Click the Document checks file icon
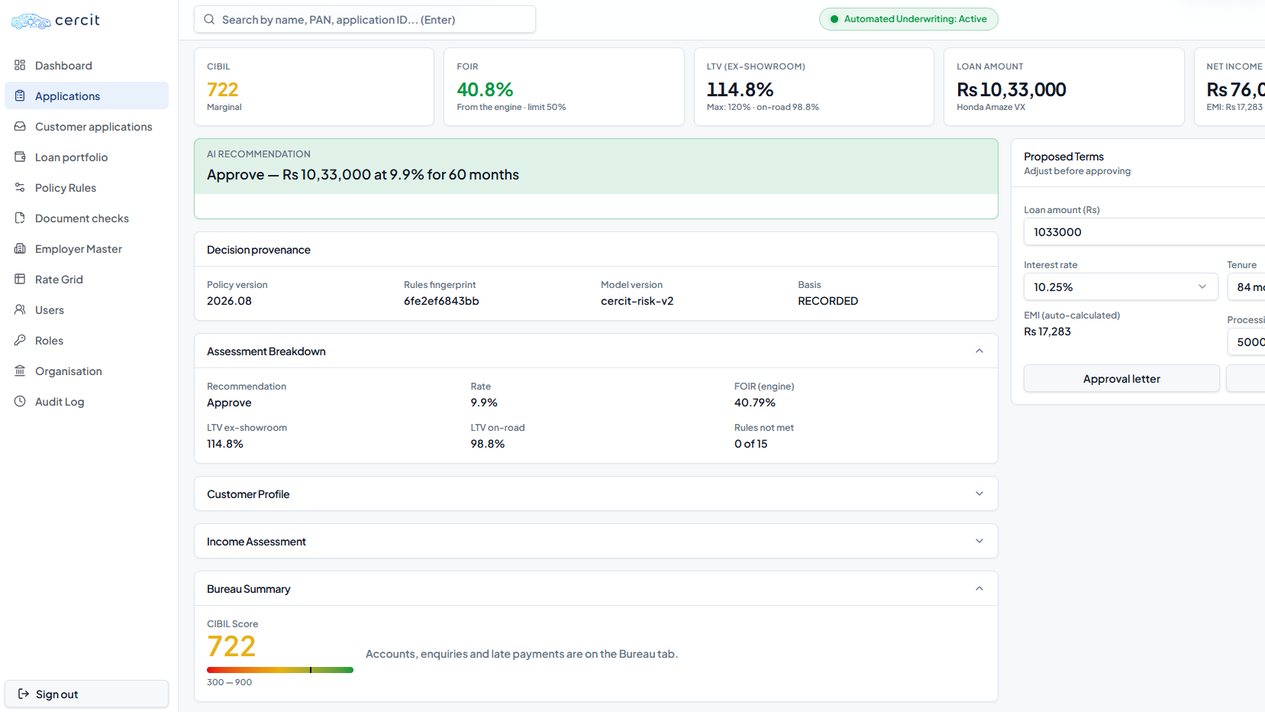The image size is (1265, 712). pyautogui.click(x=20, y=218)
